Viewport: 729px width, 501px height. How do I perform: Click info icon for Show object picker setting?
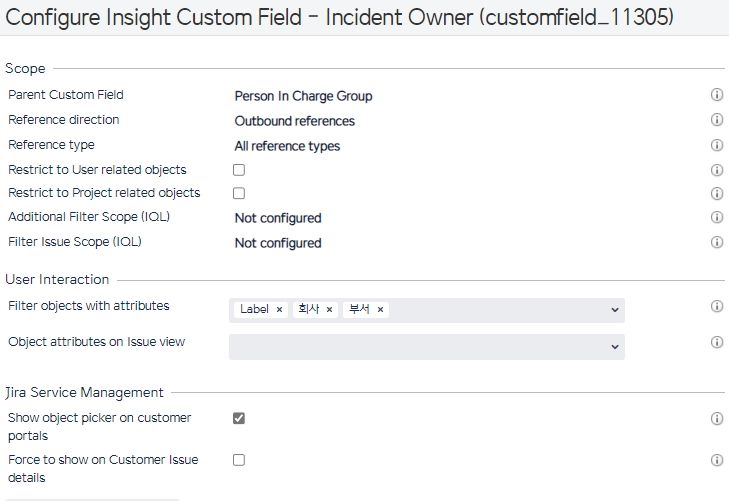[716, 418]
